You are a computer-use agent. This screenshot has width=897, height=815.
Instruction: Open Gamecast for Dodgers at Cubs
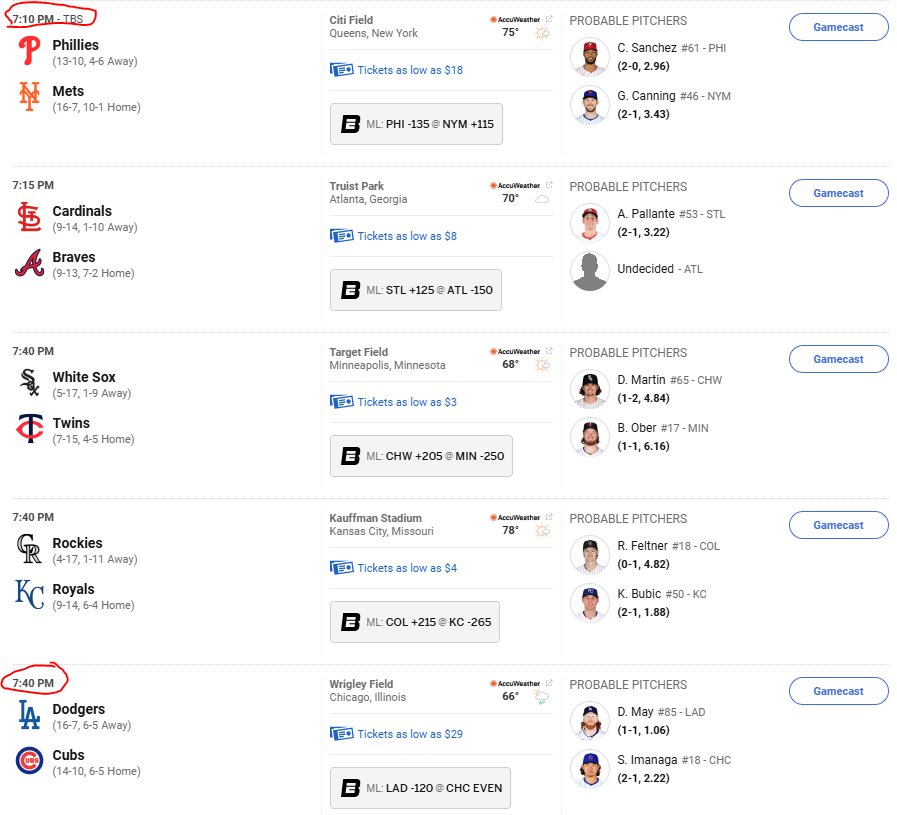pos(838,691)
